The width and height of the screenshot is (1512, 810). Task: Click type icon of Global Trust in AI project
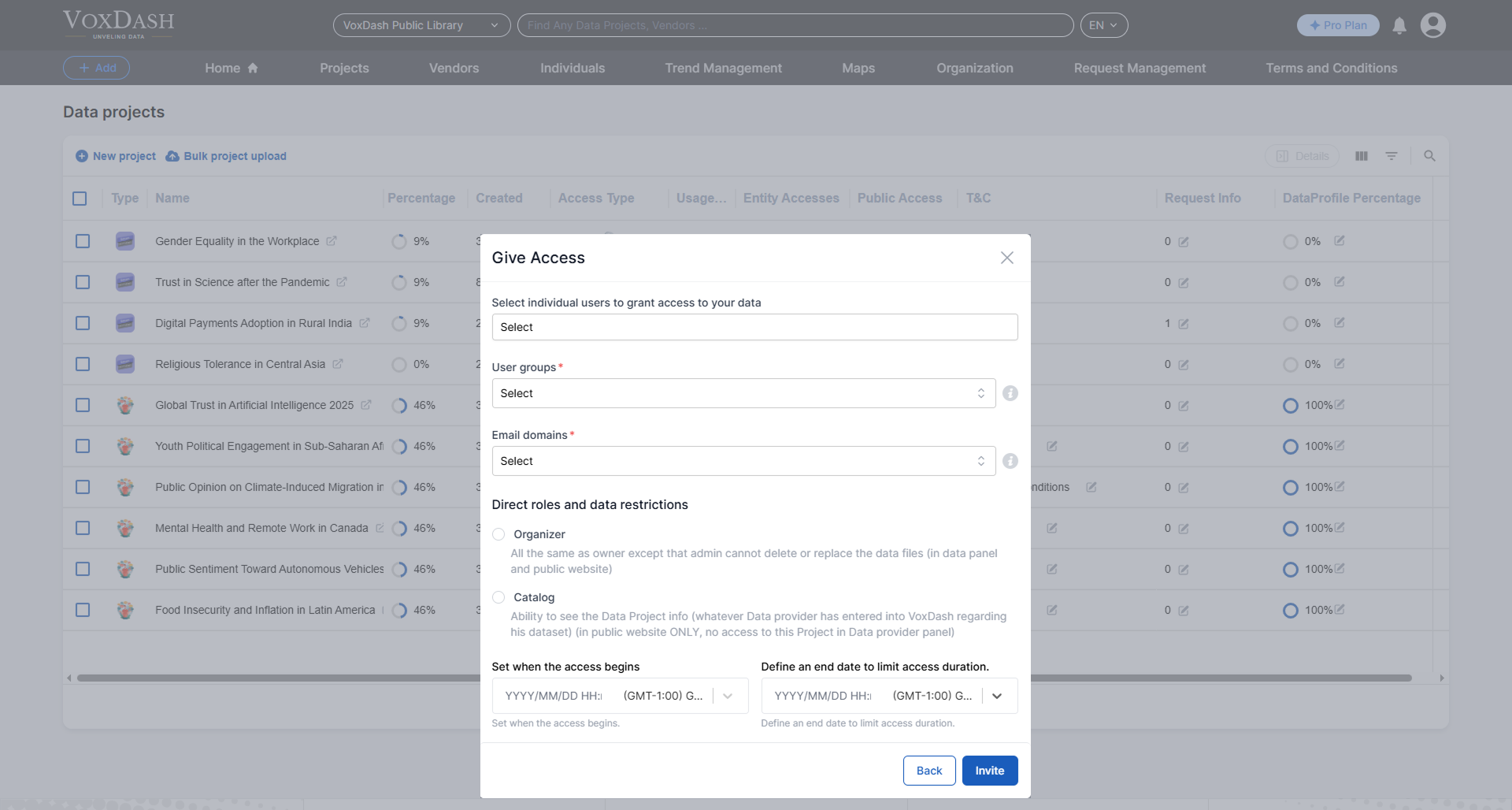125,405
